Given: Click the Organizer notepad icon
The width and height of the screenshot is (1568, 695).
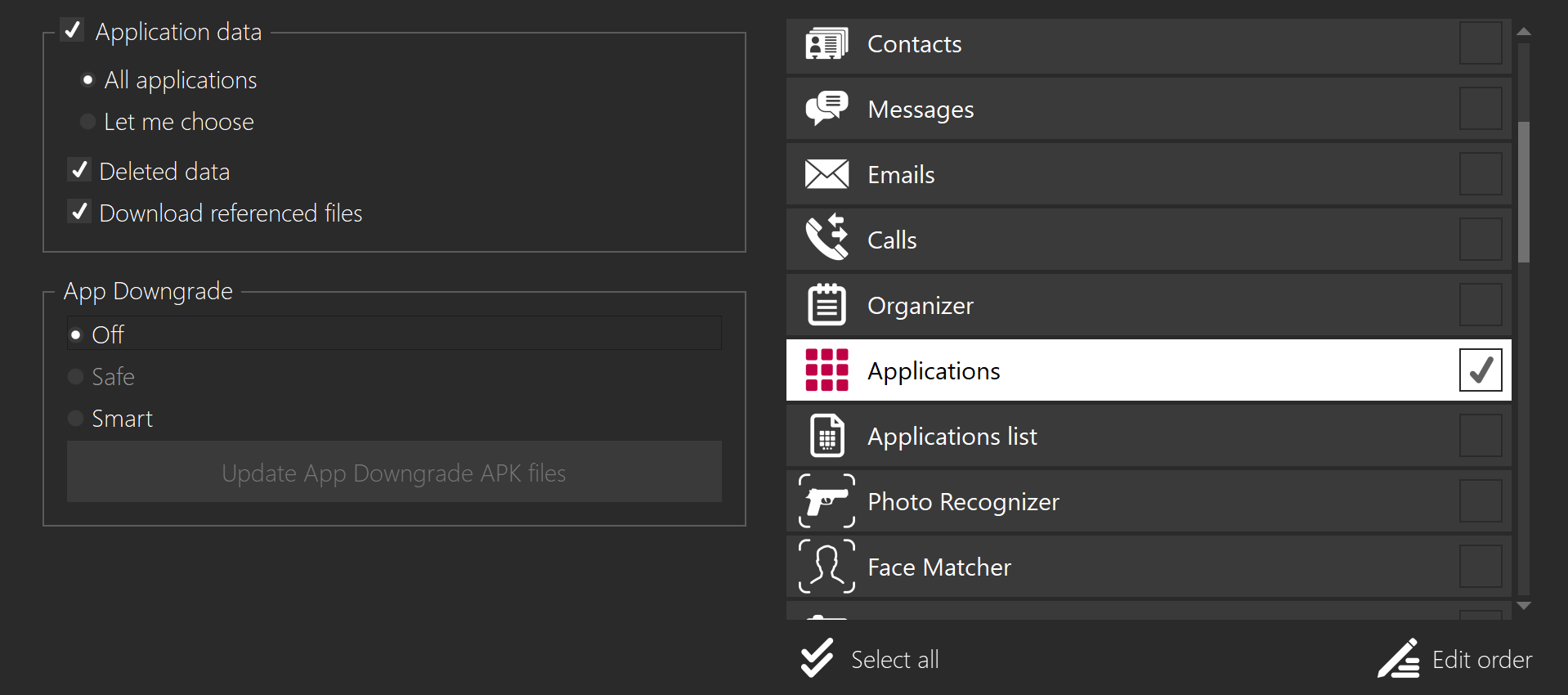Looking at the screenshot, I should click(827, 305).
